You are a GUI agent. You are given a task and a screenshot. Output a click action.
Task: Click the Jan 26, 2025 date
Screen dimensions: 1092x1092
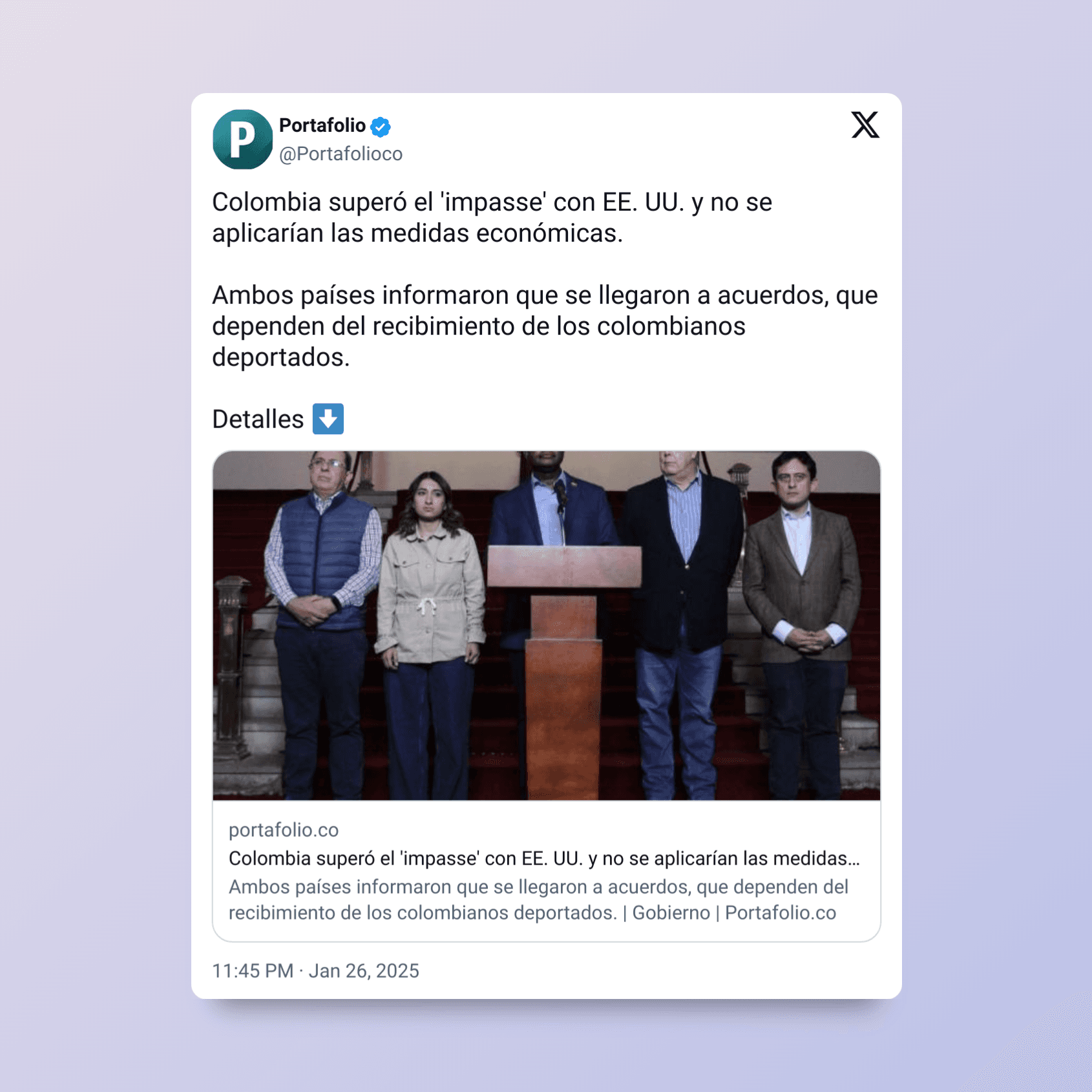pyautogui.click(x=364, y=971)
